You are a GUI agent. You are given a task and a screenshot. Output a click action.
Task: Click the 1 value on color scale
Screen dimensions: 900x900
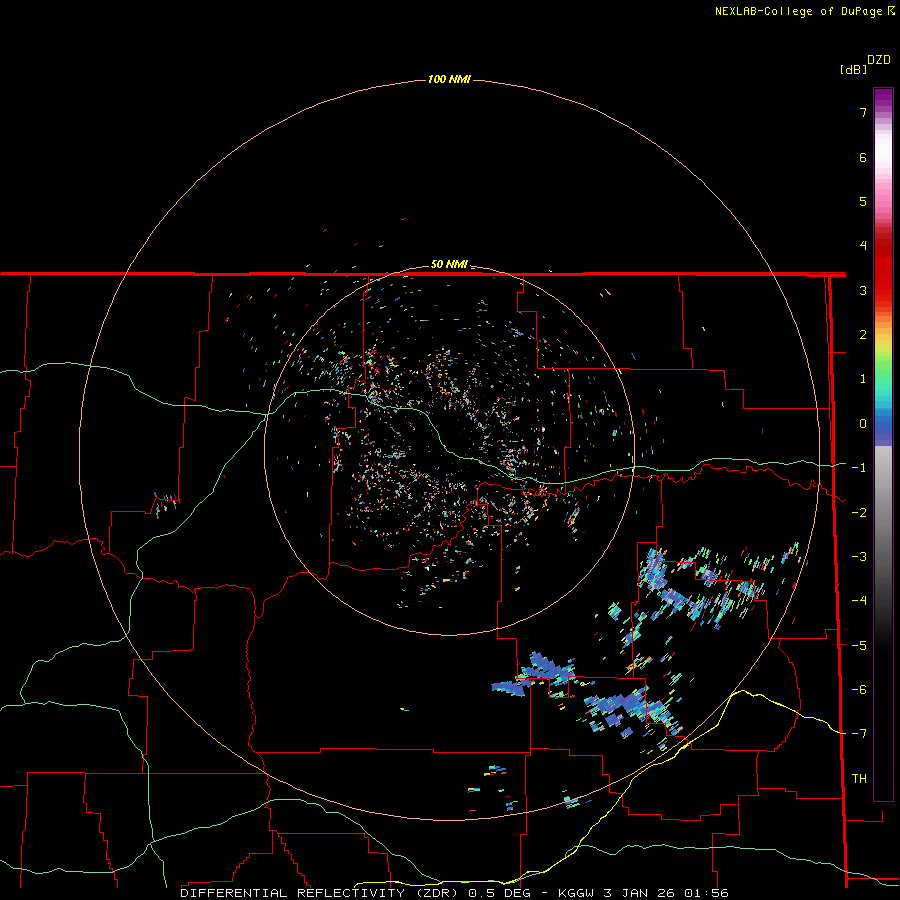coord(863,379)
